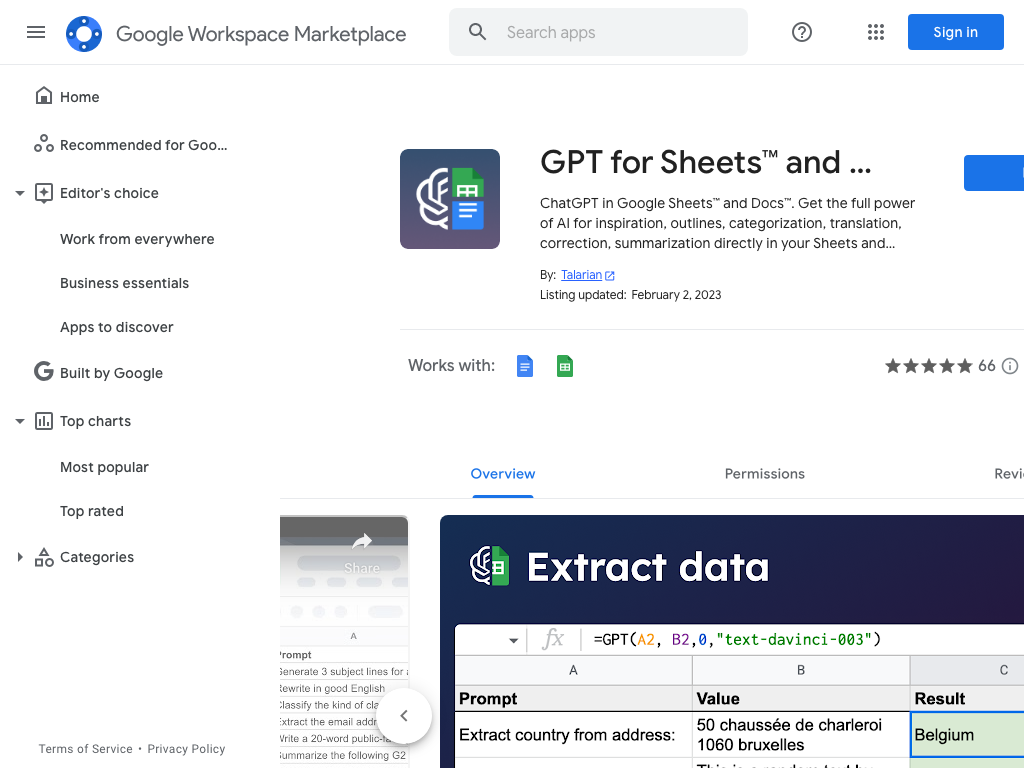Go to Home in sidebar

point(80,97)
